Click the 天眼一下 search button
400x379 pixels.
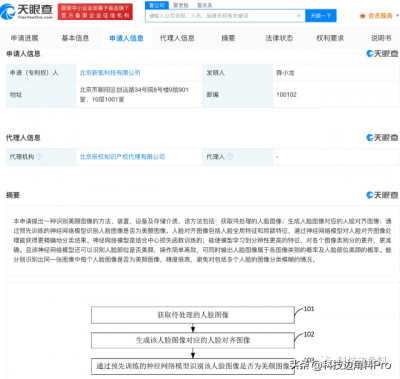click(321, 16)
